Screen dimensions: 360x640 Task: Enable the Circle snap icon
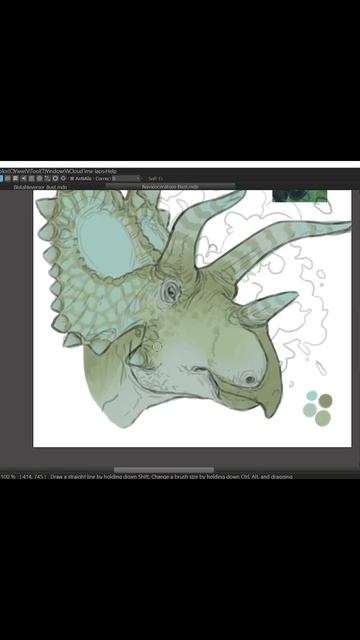pyautogui.click(x=39, y=178)
